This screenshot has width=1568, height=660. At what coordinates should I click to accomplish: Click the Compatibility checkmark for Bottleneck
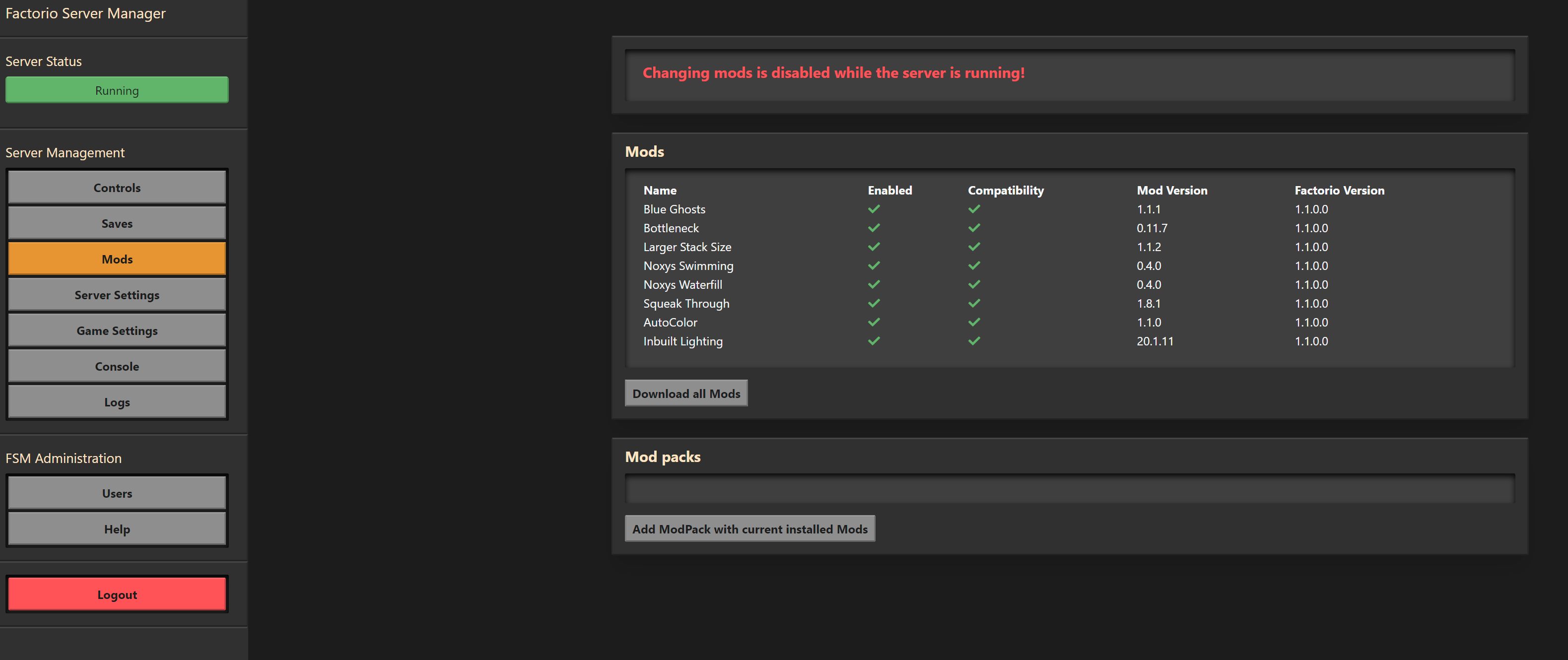(974, 227)
